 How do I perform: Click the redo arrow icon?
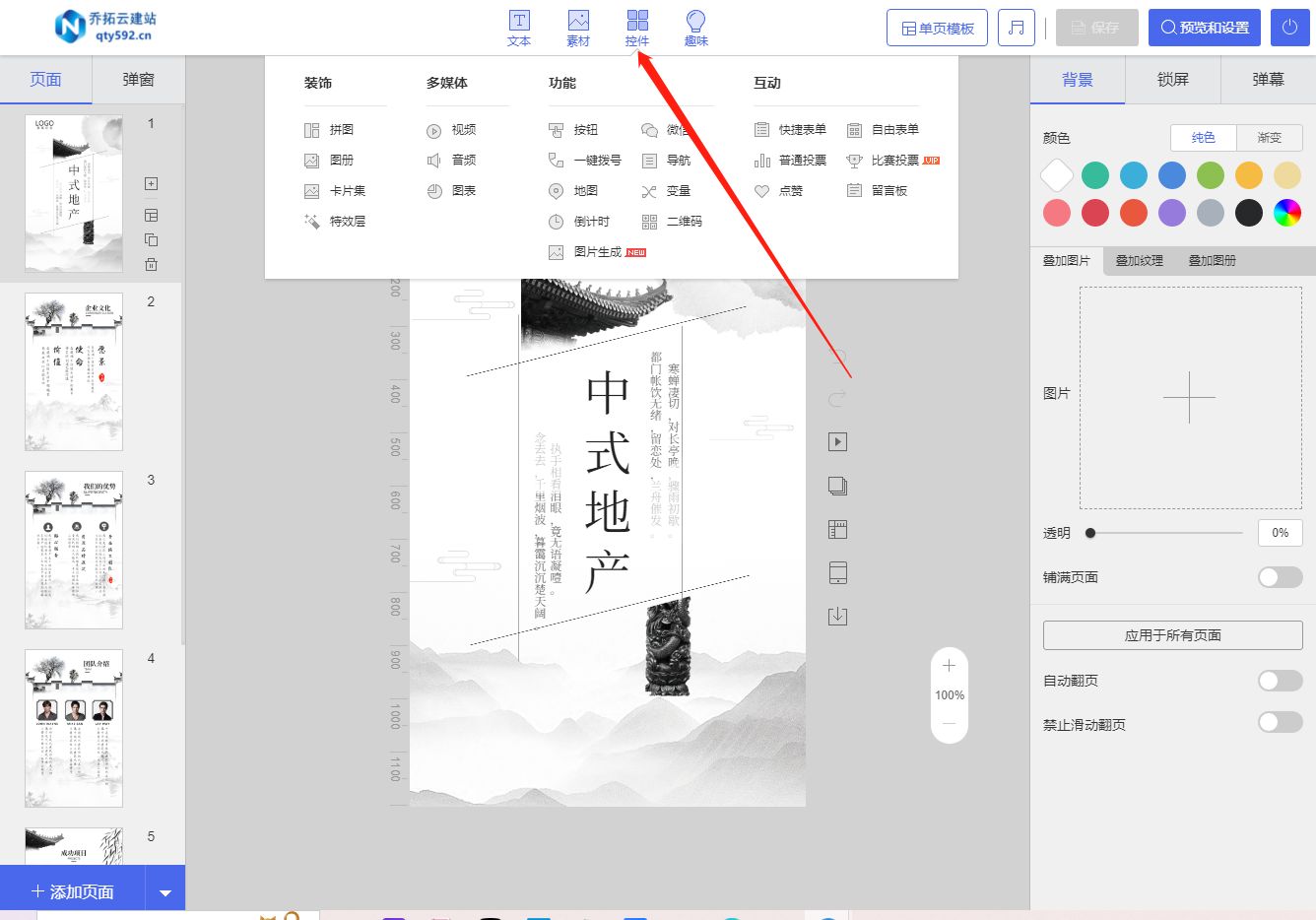[837, 399]
